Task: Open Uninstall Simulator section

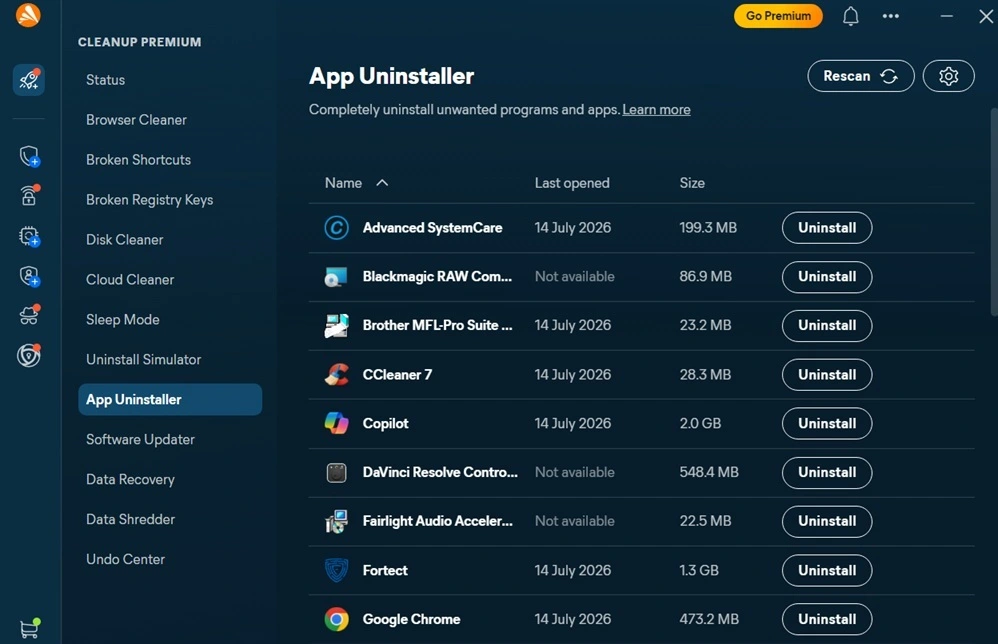Action: (x=144, y=360)
